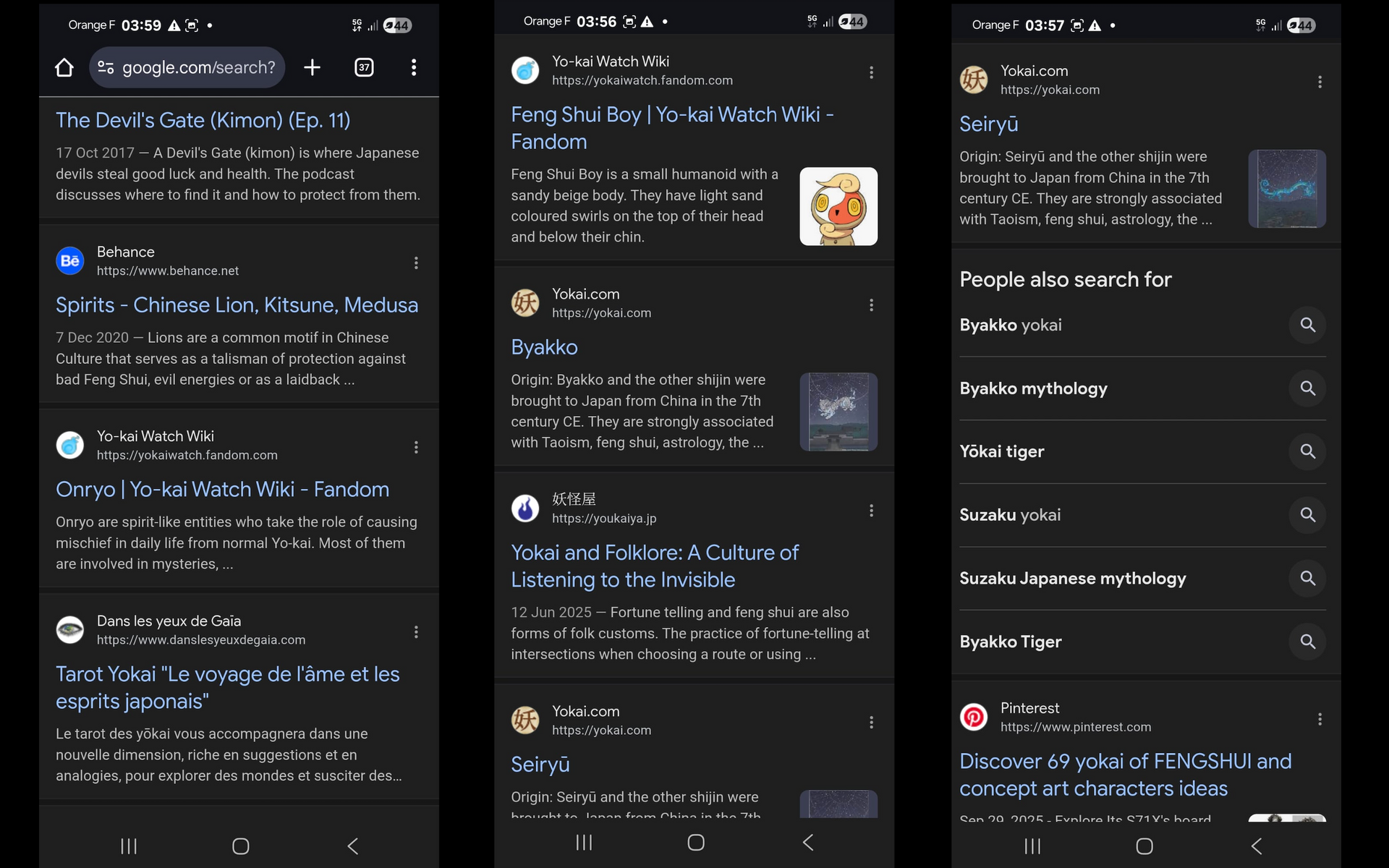Open Pinterest Discover 69 yokai of FENGSHUI link
Screen dimensions: 1389x868
point(1125,775)
